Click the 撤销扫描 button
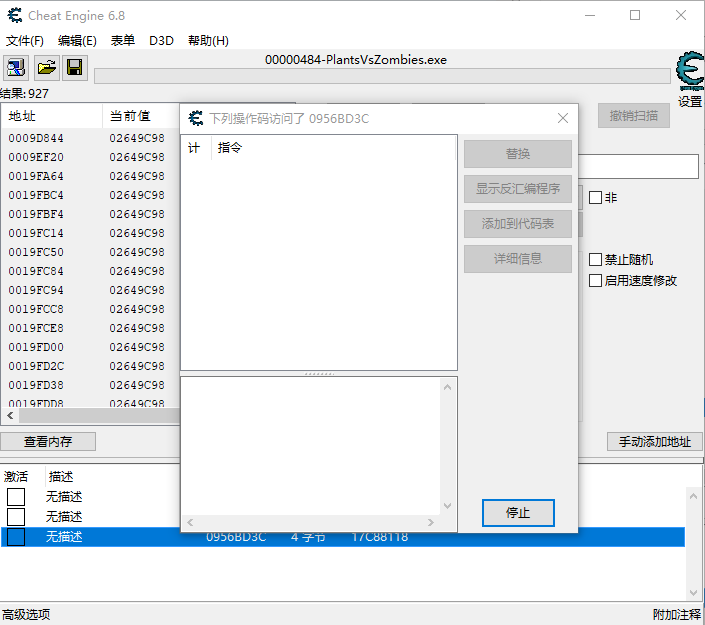Viewport: 705px width, 625px height. click(x=634, y=116)
